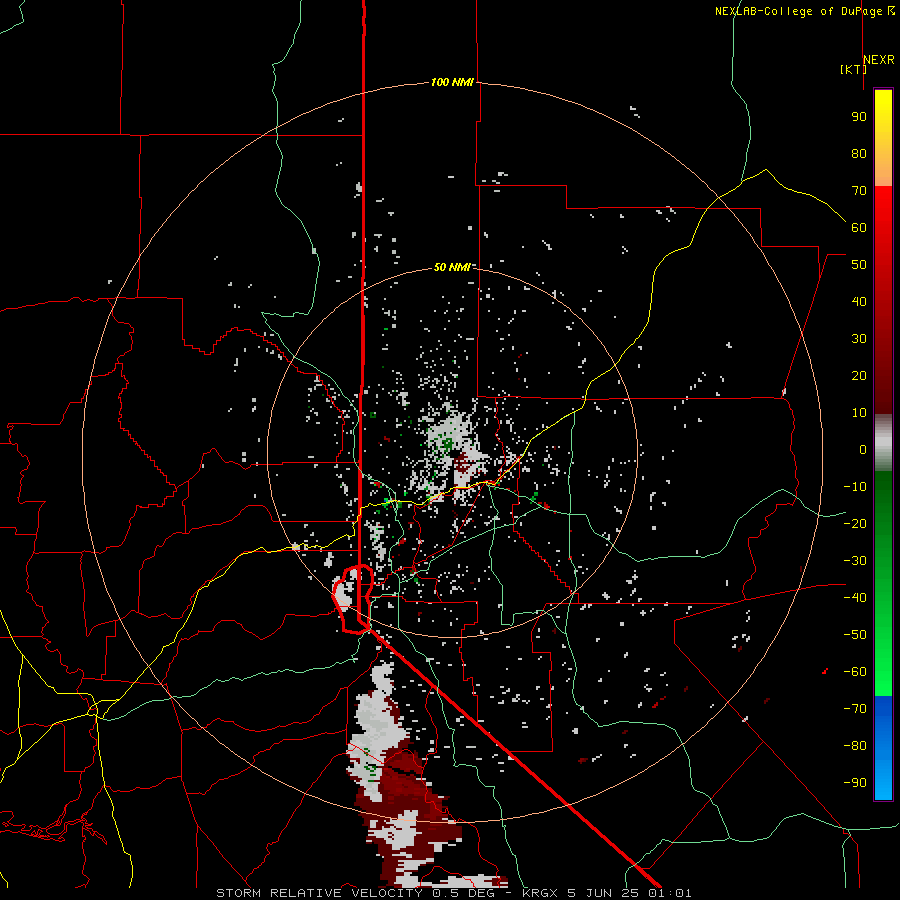Screen dimensions: 900x900
Task: Click the 70 value on velocity scale
Action: tap(859, 191)
